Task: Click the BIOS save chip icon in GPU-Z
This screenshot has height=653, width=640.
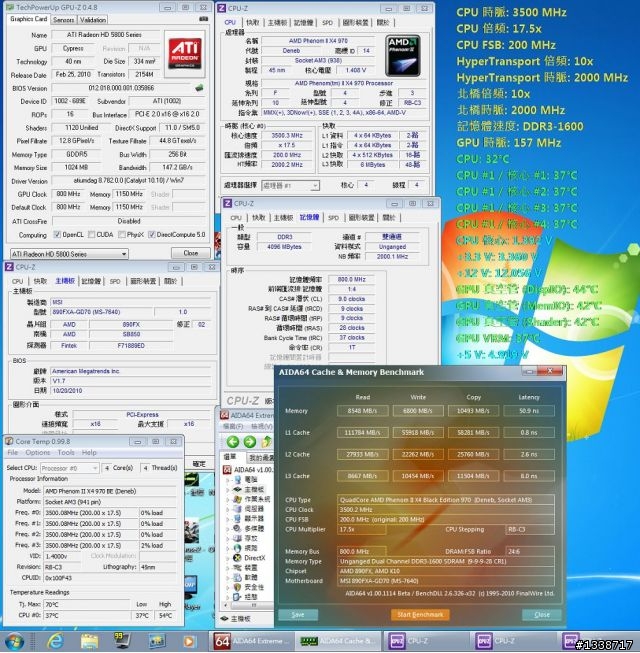Action: coord(199,87)
